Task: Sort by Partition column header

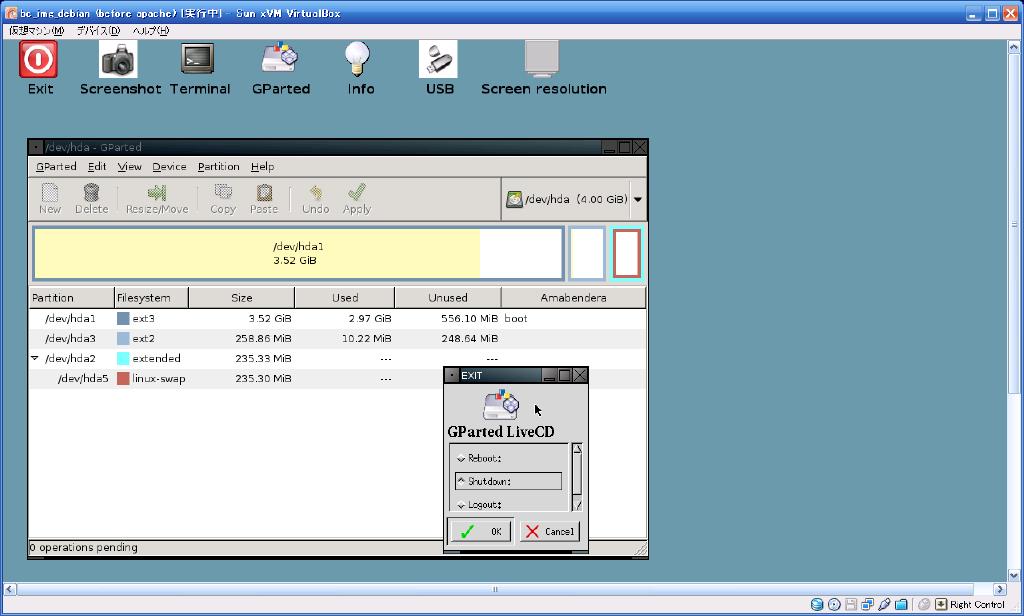Action: (71, 297)
